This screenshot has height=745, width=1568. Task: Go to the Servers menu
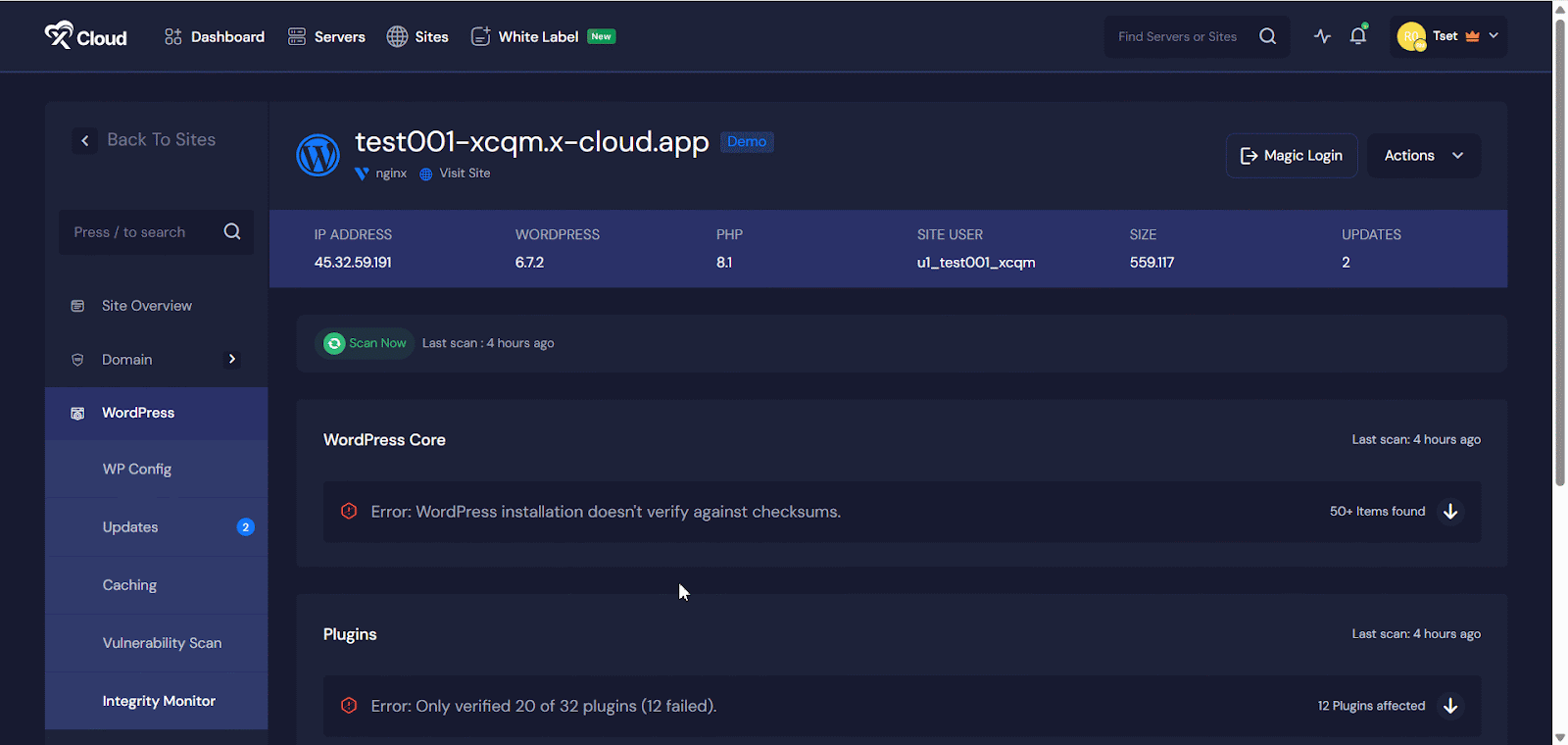click(x=326, y=36)
